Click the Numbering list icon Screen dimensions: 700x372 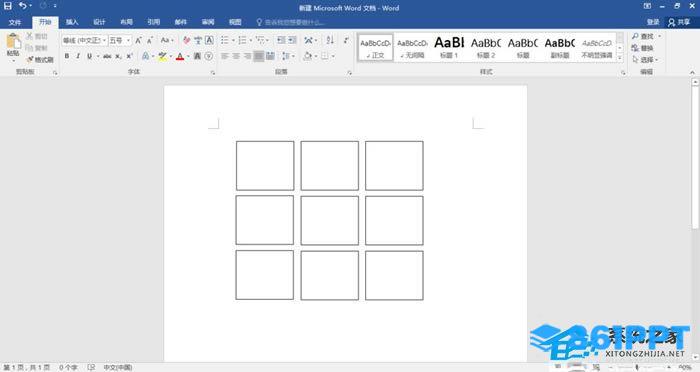[x=242, y=41]
